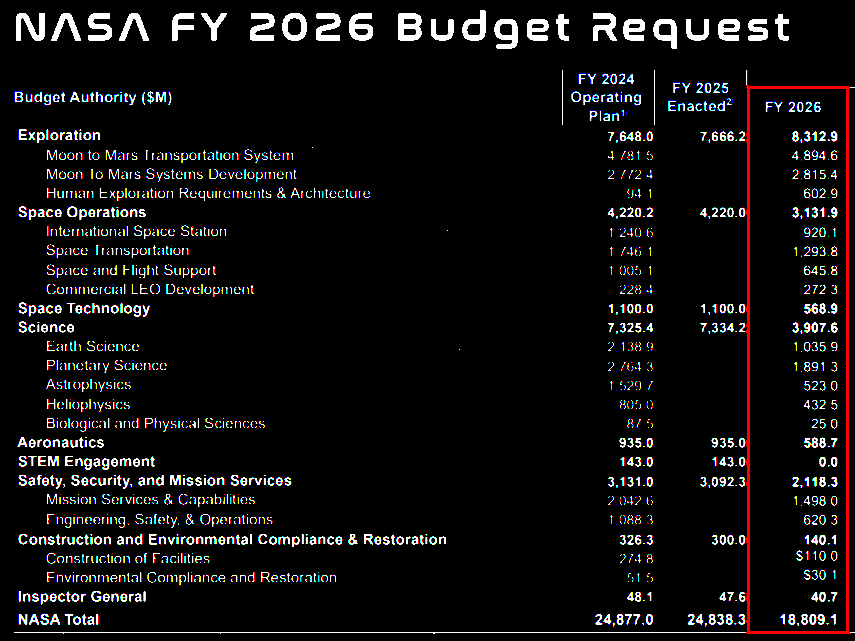The width and height of the screenshot is (855, 641).
Task: Click Aeronautics FY 2026 value 588.7
Action: point(821,443)
